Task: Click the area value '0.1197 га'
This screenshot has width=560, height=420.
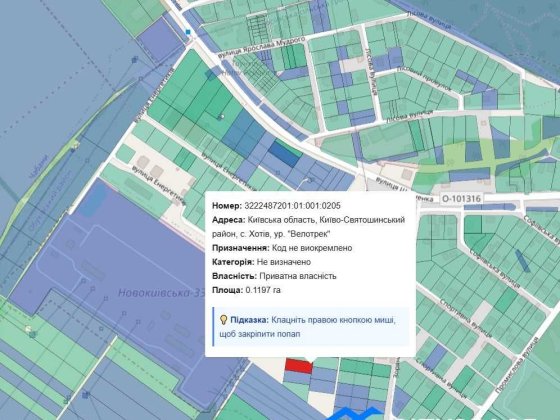Action: click(263, 290)
